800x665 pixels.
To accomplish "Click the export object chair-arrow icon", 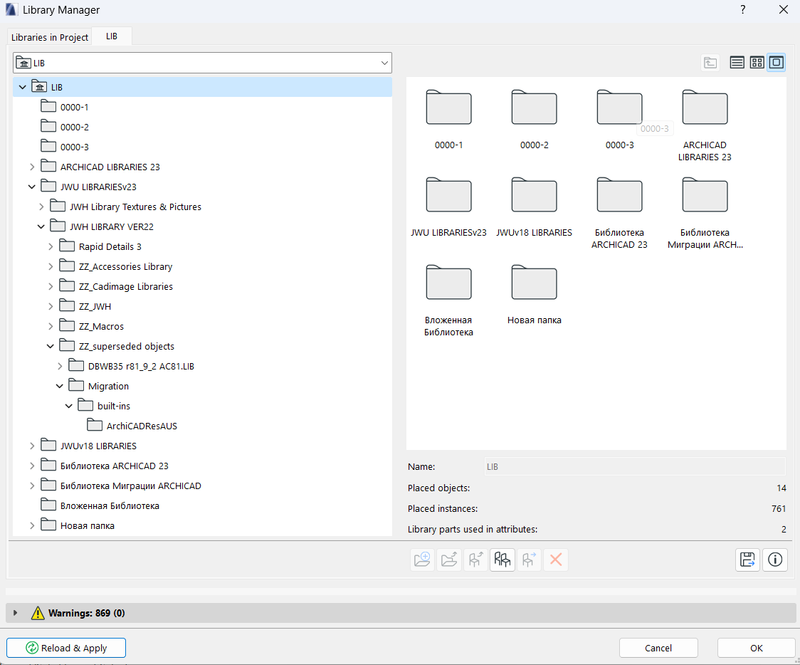I will click(x=529, y=560).
